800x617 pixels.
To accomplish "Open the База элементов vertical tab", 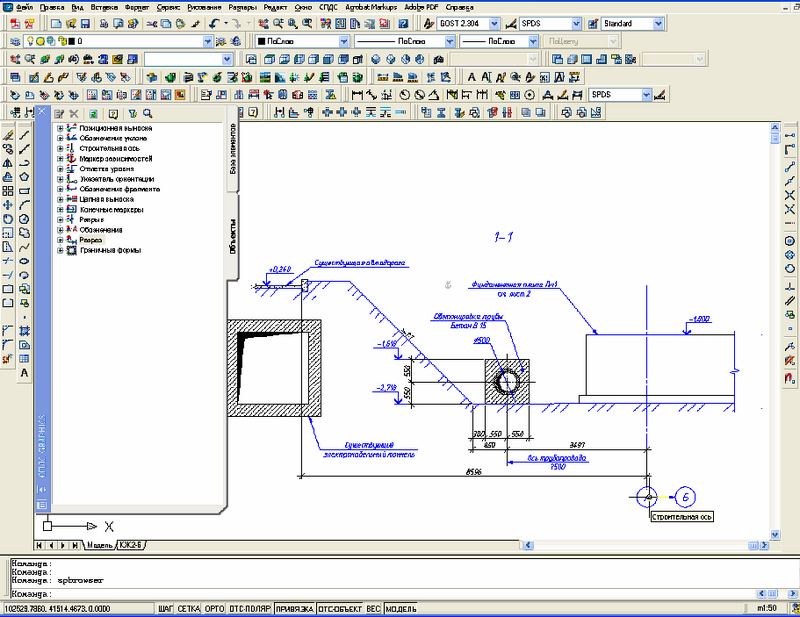I will [x=233, y=149].
